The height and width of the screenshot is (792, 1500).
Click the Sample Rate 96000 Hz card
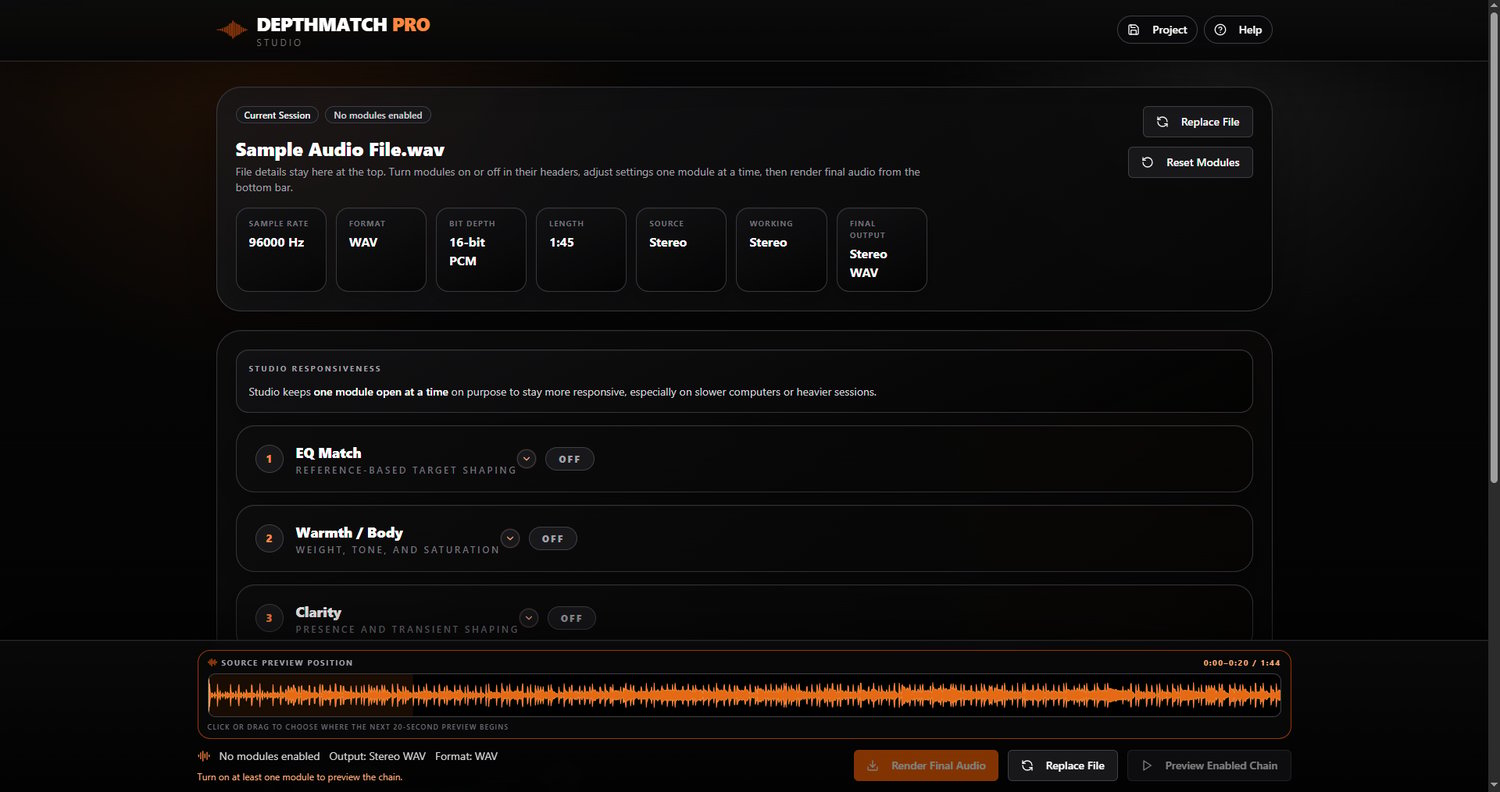pyautogui.click(x=281, y=249)
